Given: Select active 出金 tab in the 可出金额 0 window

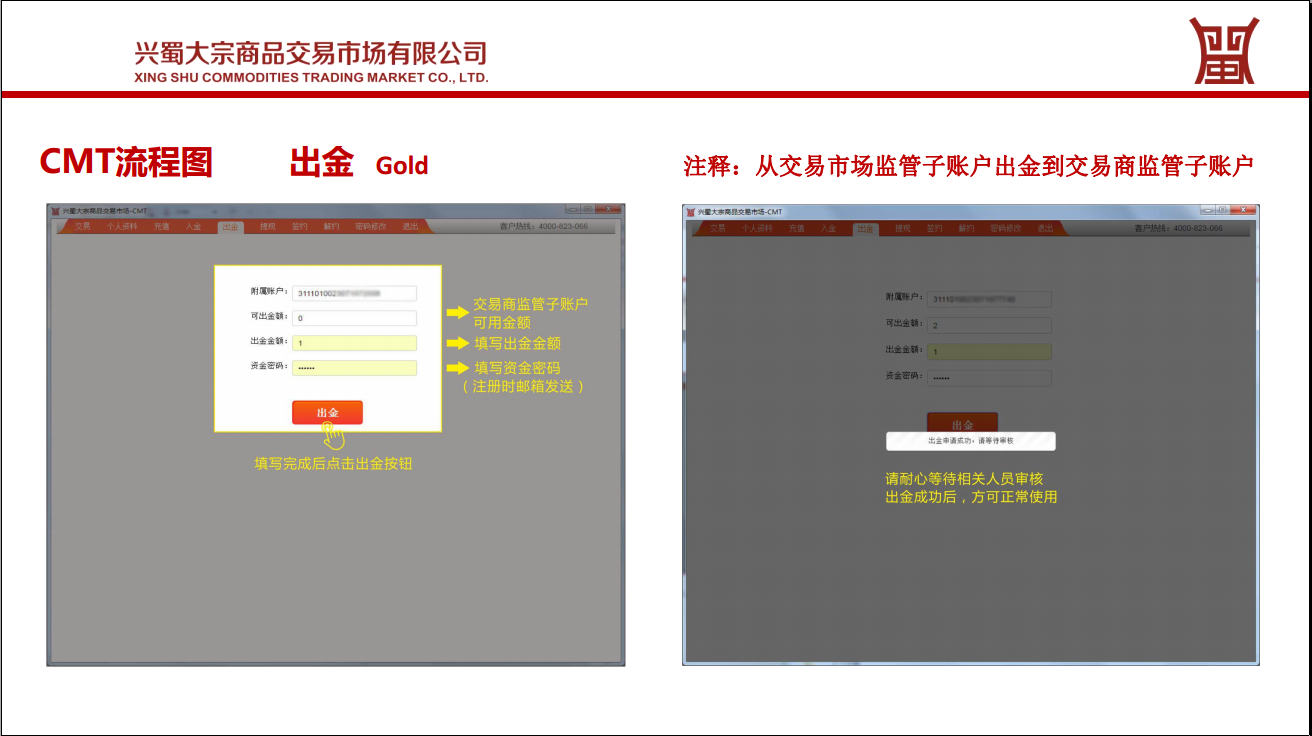Looking at the screenshot, I should click(230, 227).
